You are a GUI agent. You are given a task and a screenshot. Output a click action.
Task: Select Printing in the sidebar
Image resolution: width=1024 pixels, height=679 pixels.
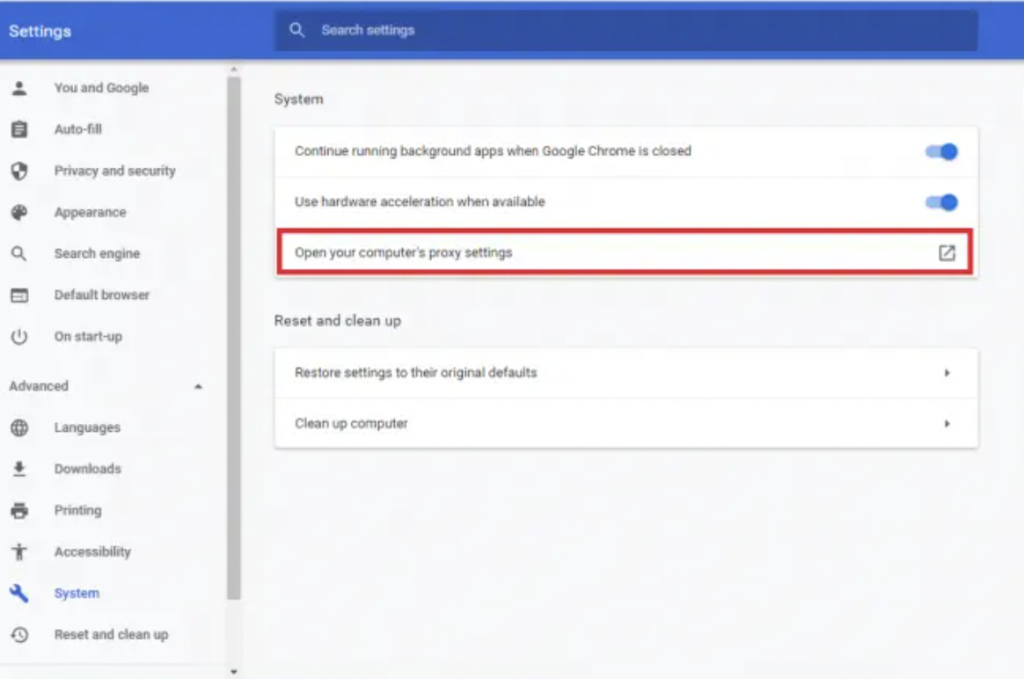pyautogui.click(x=78, y=511)
